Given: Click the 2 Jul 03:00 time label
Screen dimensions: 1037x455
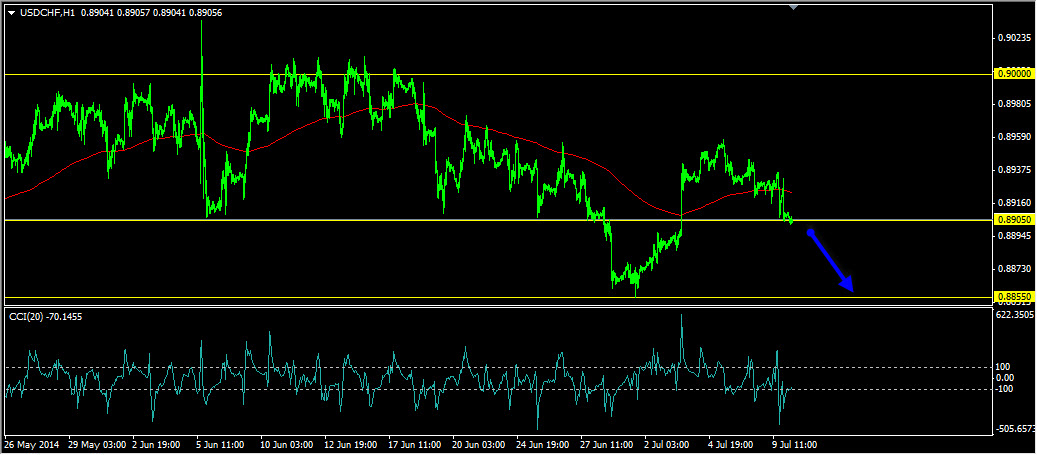Looking at the screenshot, I should point(669,444).
